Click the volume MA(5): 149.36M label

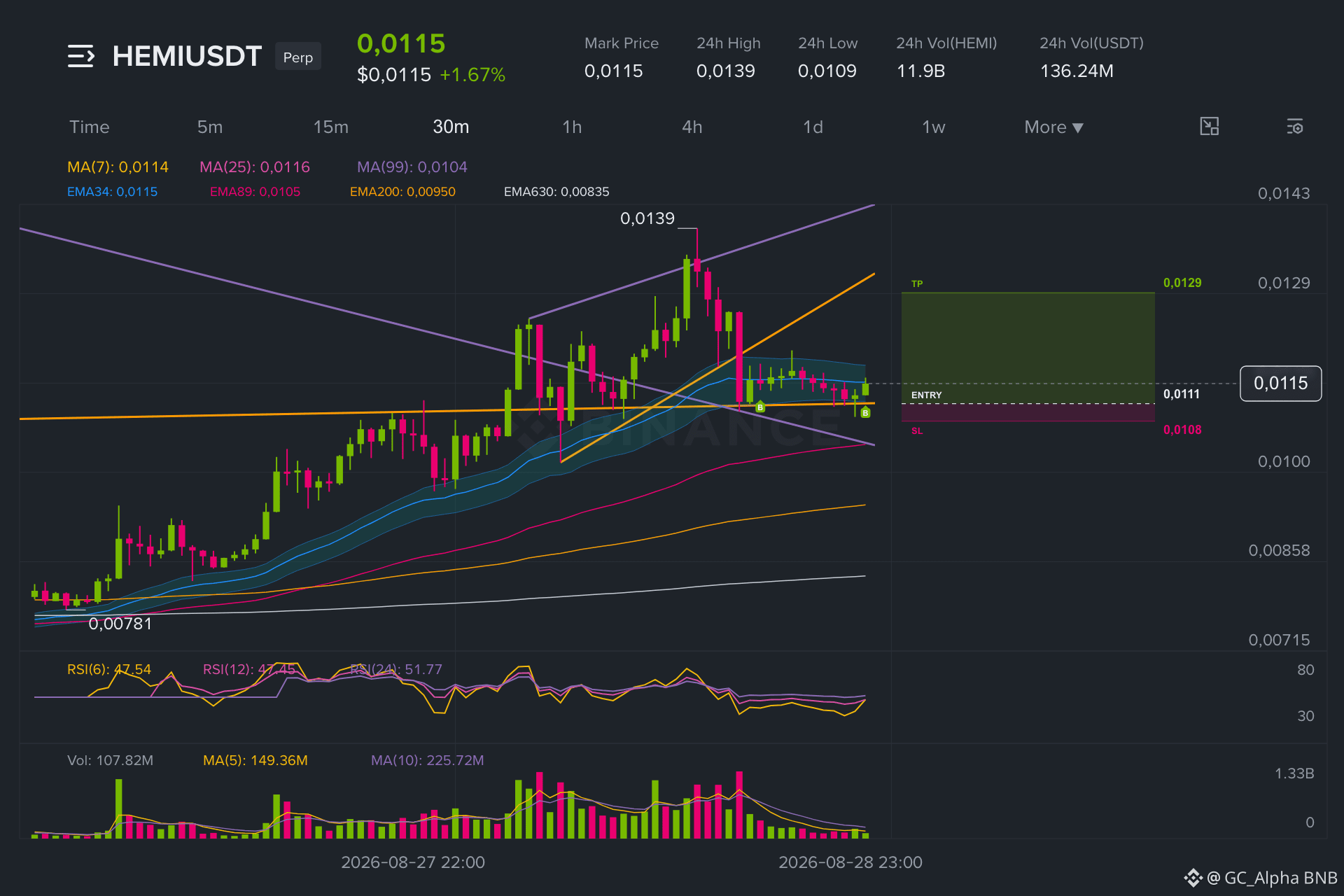255,760
